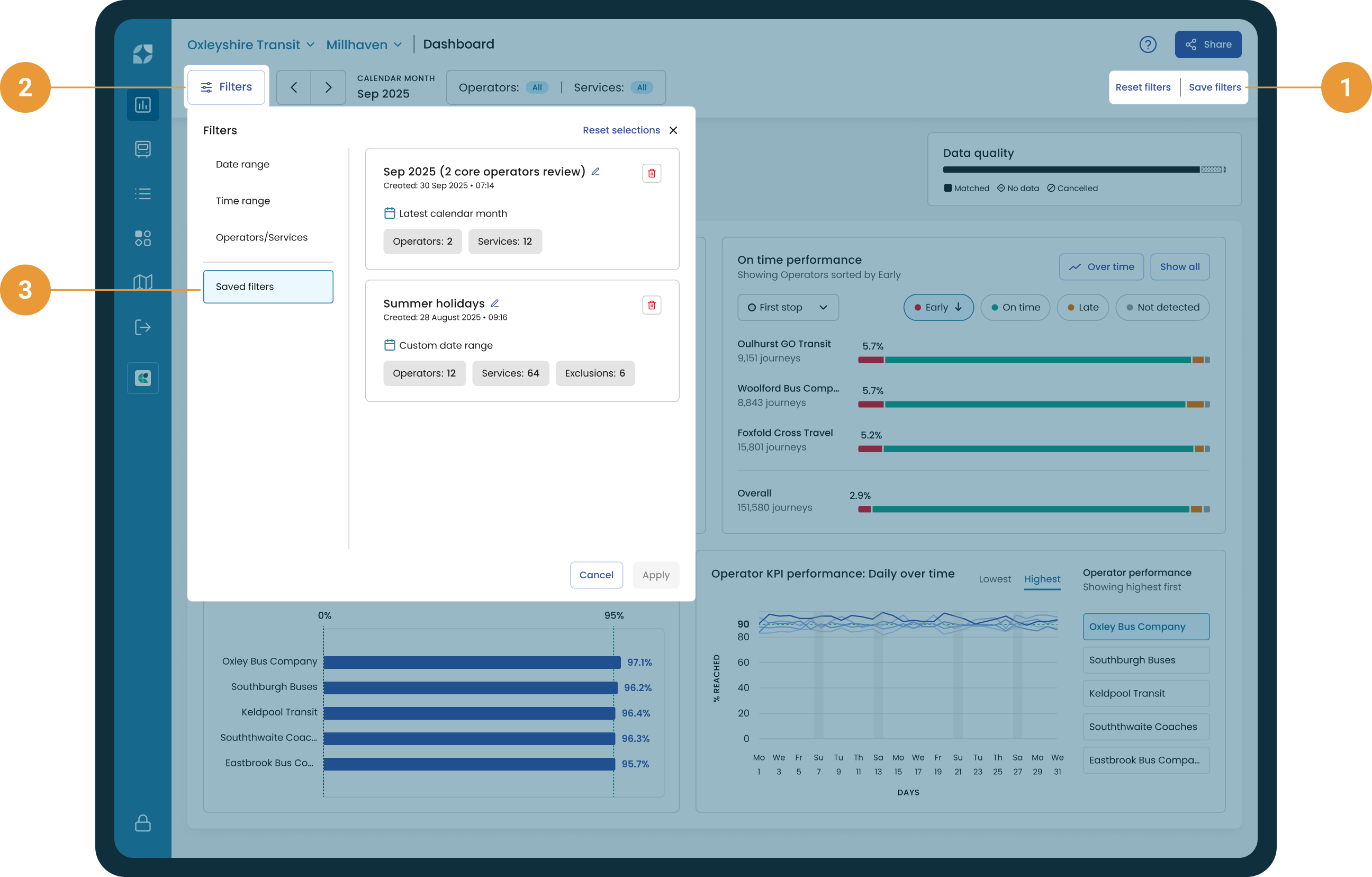Click the Reset selections link

pos(620,130)
